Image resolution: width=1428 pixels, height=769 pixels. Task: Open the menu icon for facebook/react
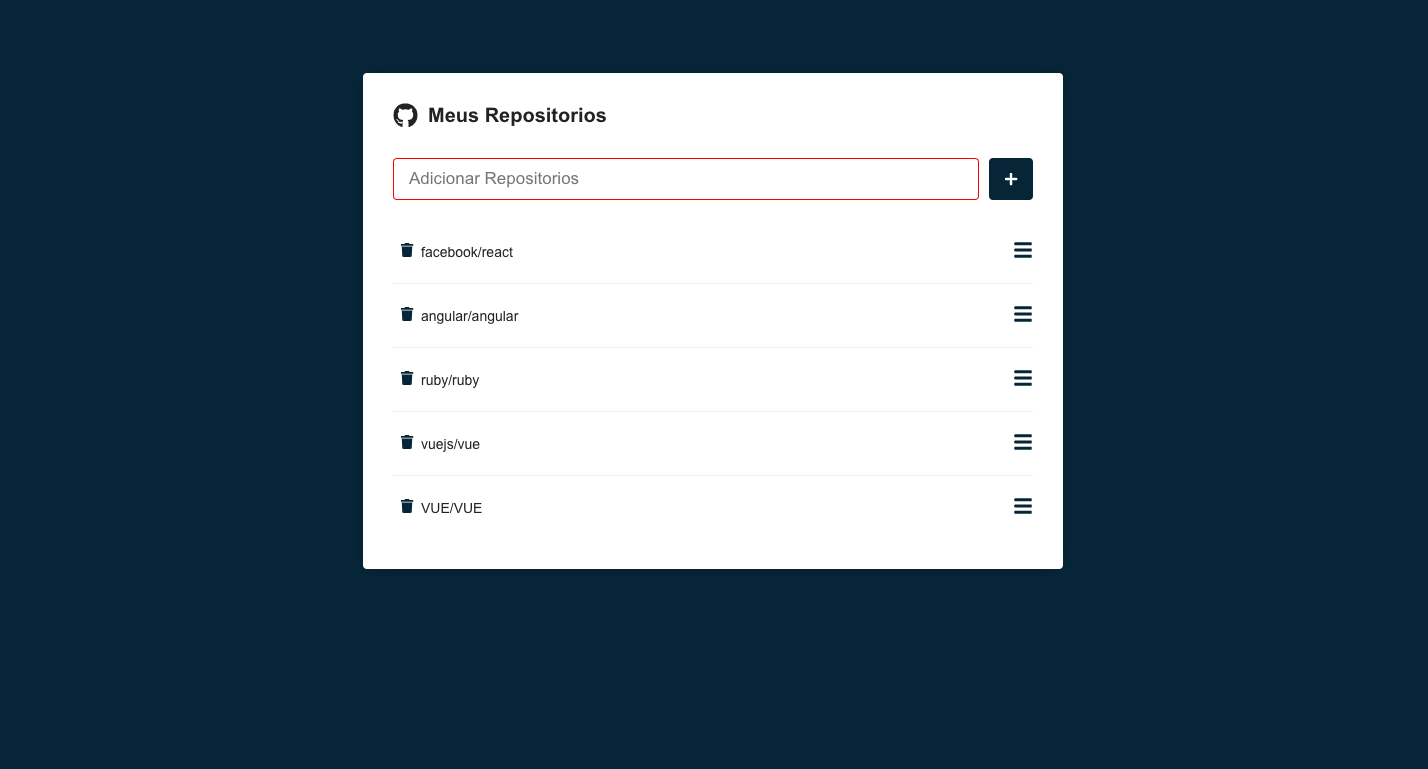(1022, 250)
